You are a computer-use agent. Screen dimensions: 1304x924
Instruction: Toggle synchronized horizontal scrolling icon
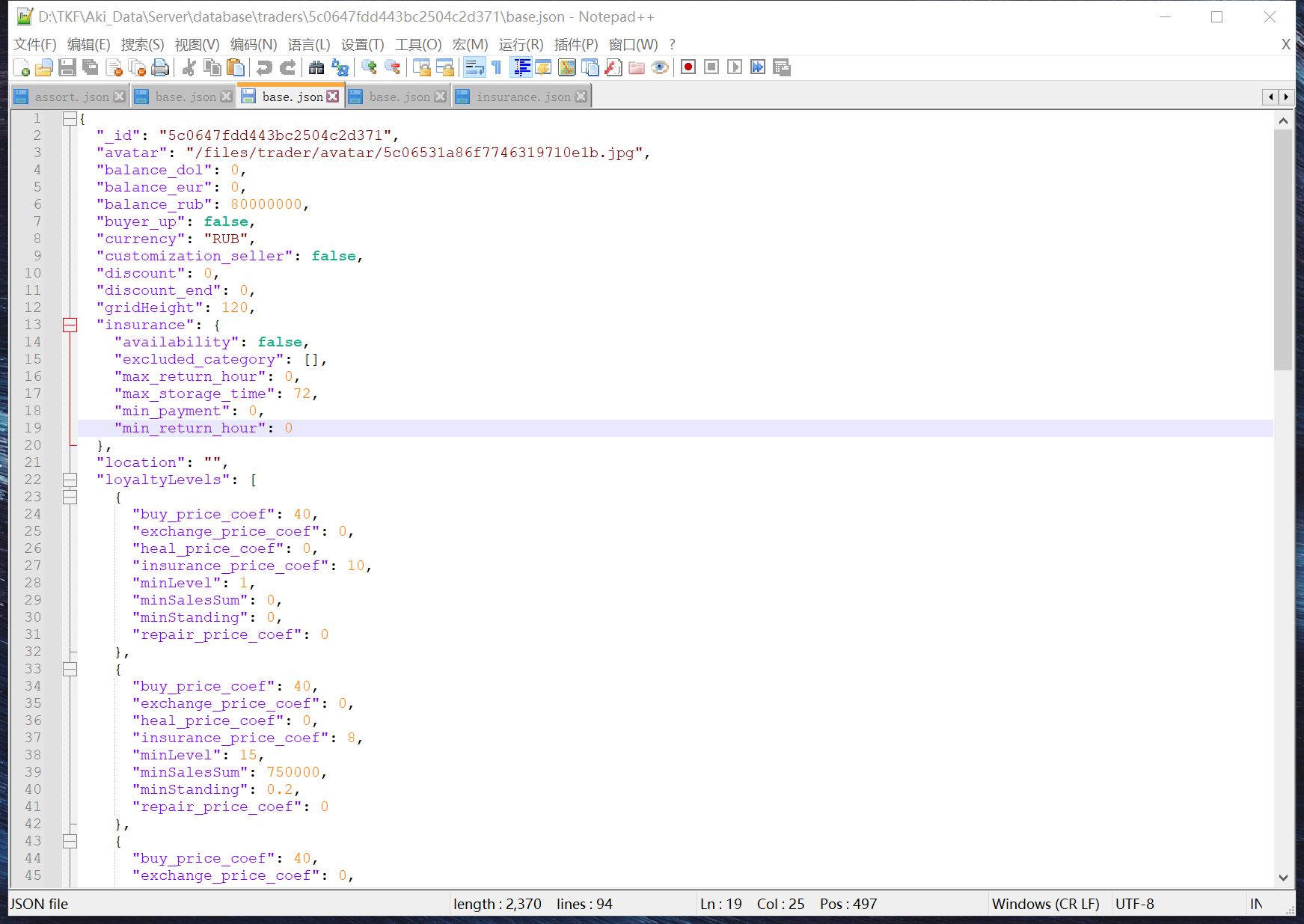pyautogui.click(x=444, y=68)
